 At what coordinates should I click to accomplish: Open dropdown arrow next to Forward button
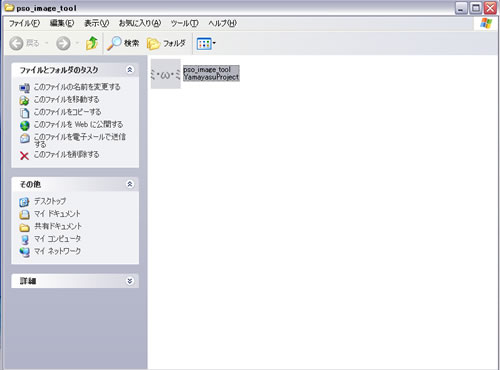[77, 43]
